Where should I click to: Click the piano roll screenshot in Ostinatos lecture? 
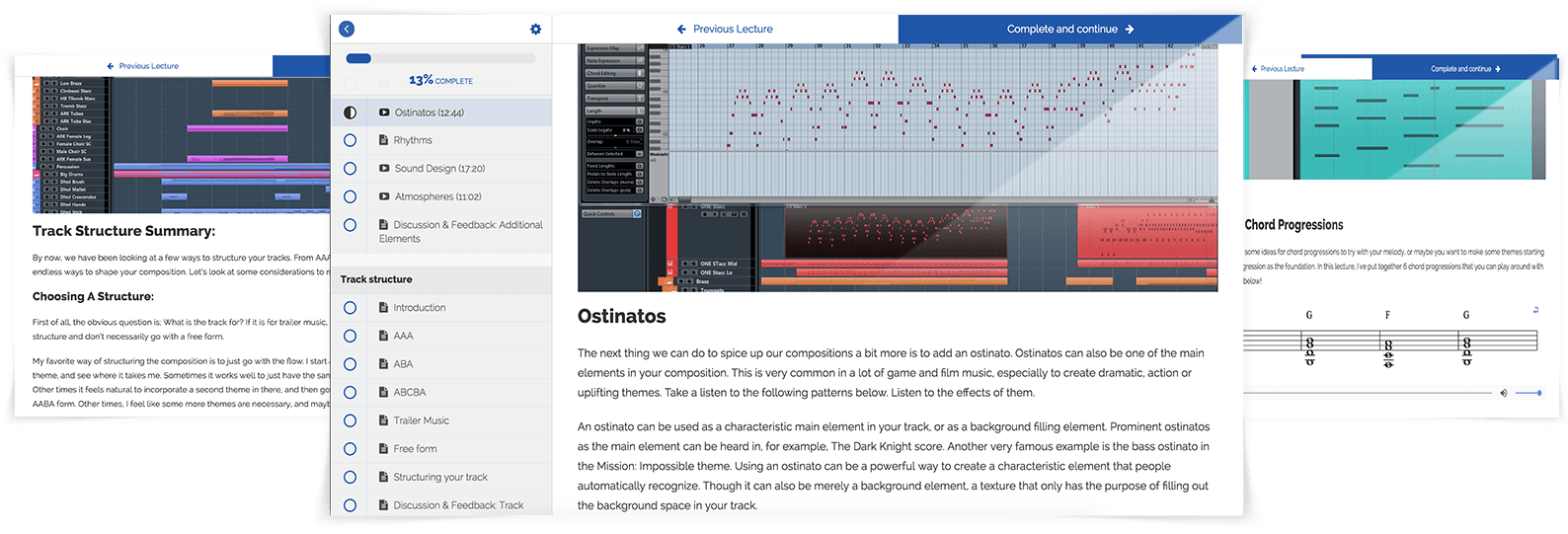pos(897,167)
